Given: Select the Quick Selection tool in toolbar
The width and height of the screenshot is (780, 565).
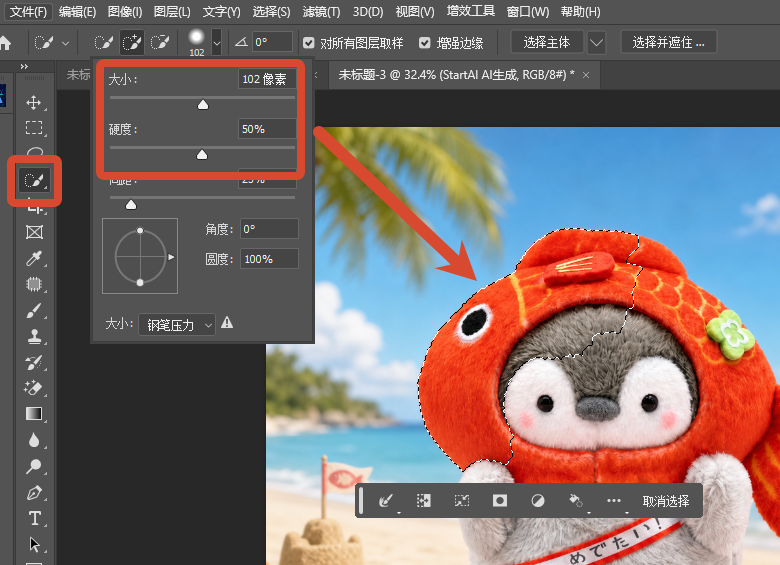Looking at the screenshot, I should coord(34,180).
